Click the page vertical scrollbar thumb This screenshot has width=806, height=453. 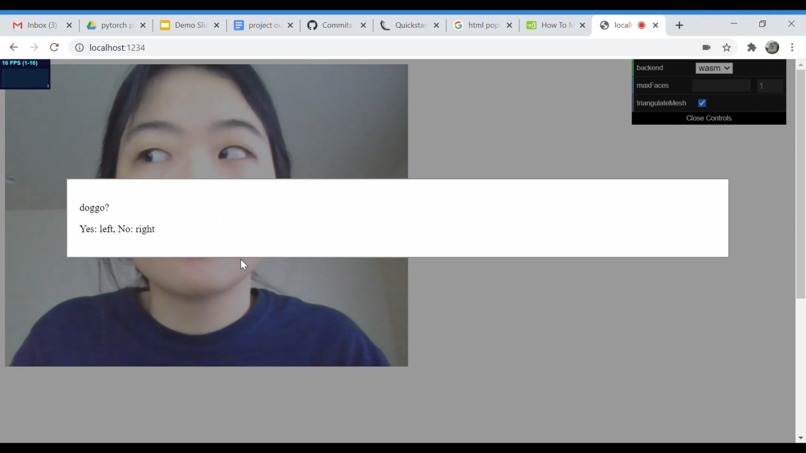click(800, 184)
